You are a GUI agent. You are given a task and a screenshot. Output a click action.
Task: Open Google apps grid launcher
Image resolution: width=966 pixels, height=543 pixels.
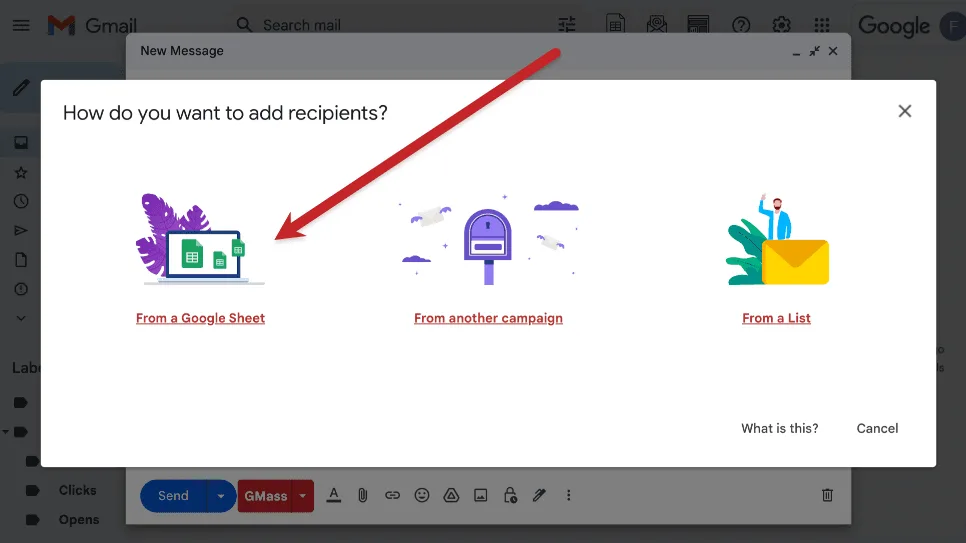click(822, 25)
